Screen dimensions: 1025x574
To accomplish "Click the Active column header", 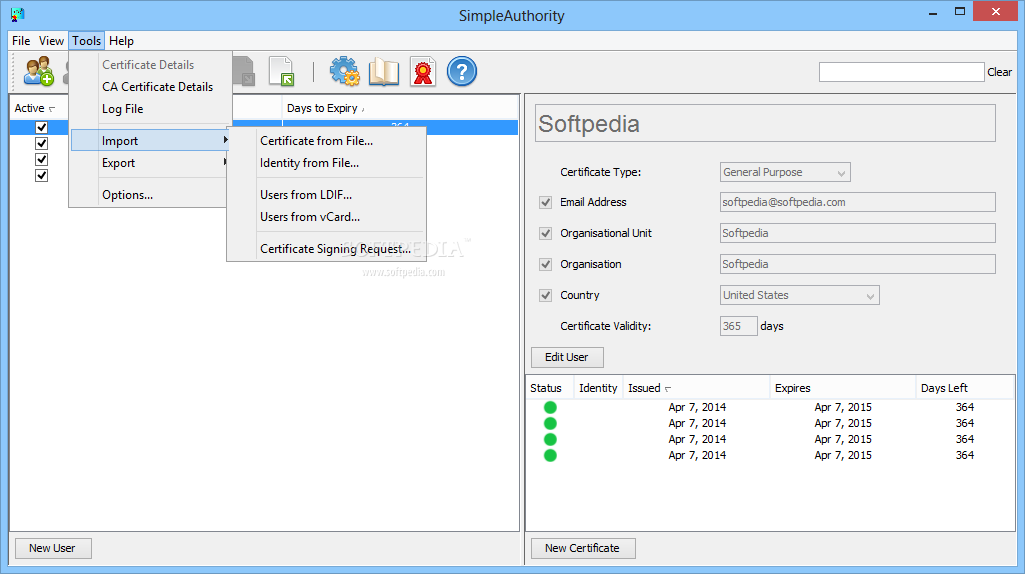I will pyautogui.click(x=39, y=108).
